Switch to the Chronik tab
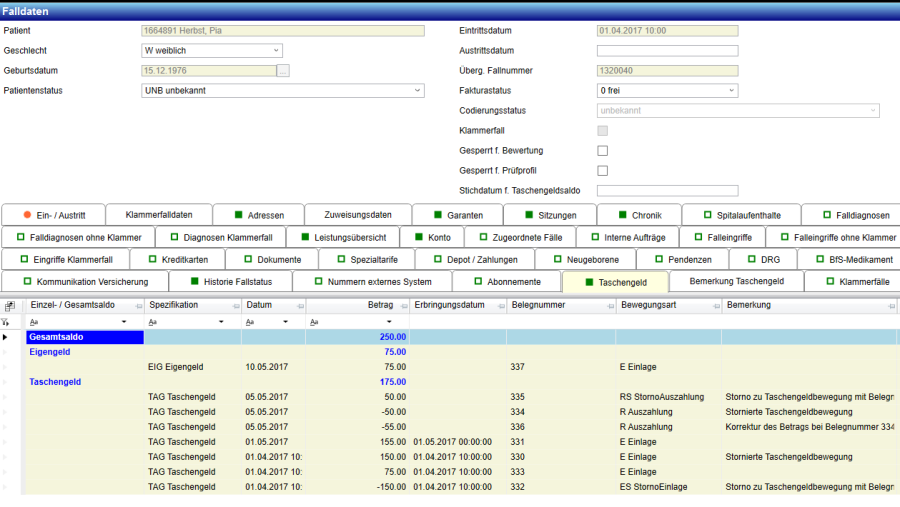The image size is (900, 507). point(639,215)
